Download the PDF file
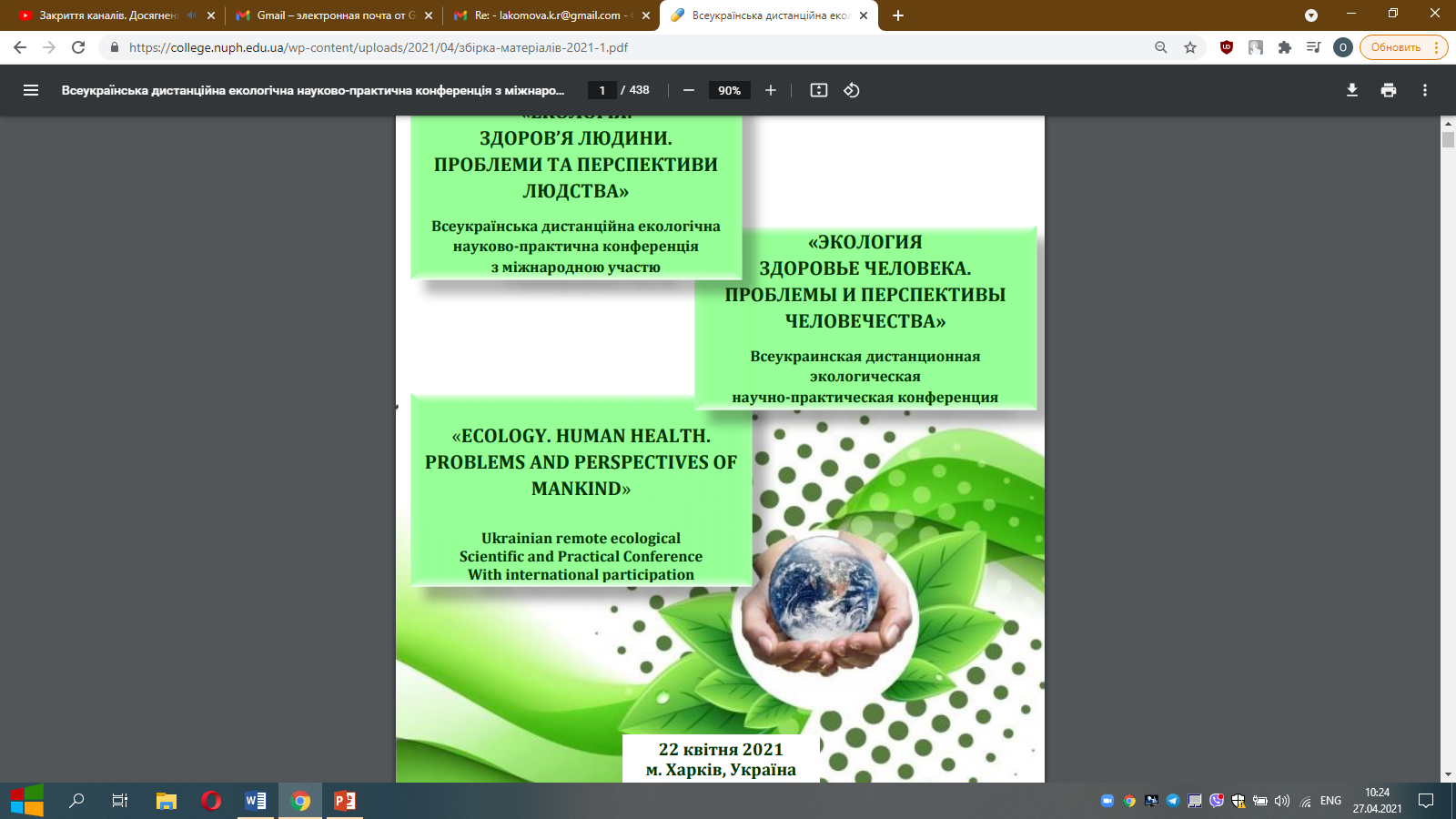 pos(1352,90)
